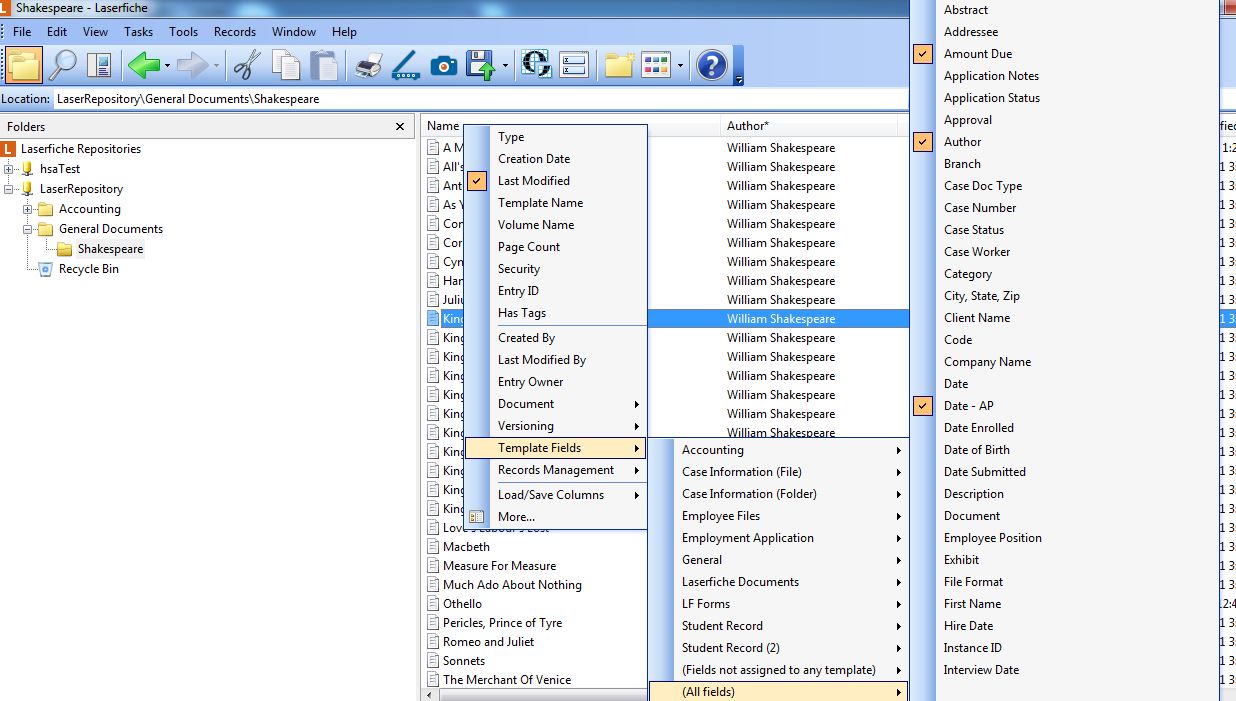Open Help with the question mark
The width and height of the screenshot is (1236, 701).
click(x=711, y=66)
